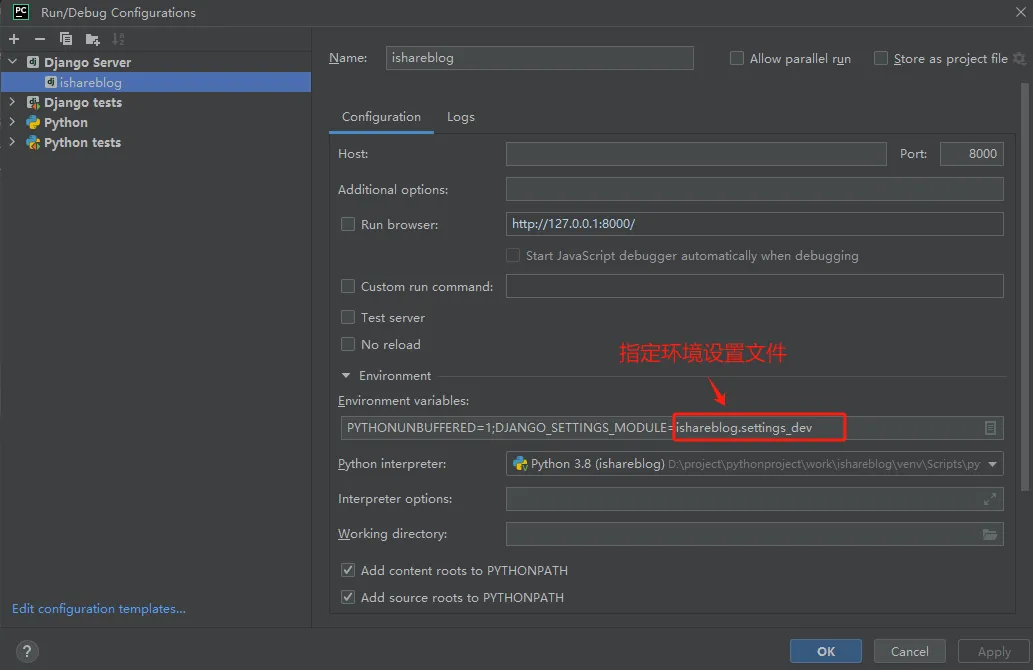Screen dimensions: 1033x670
Task: Open Edit configuration templates link
Action: click(x=99, y=608)
